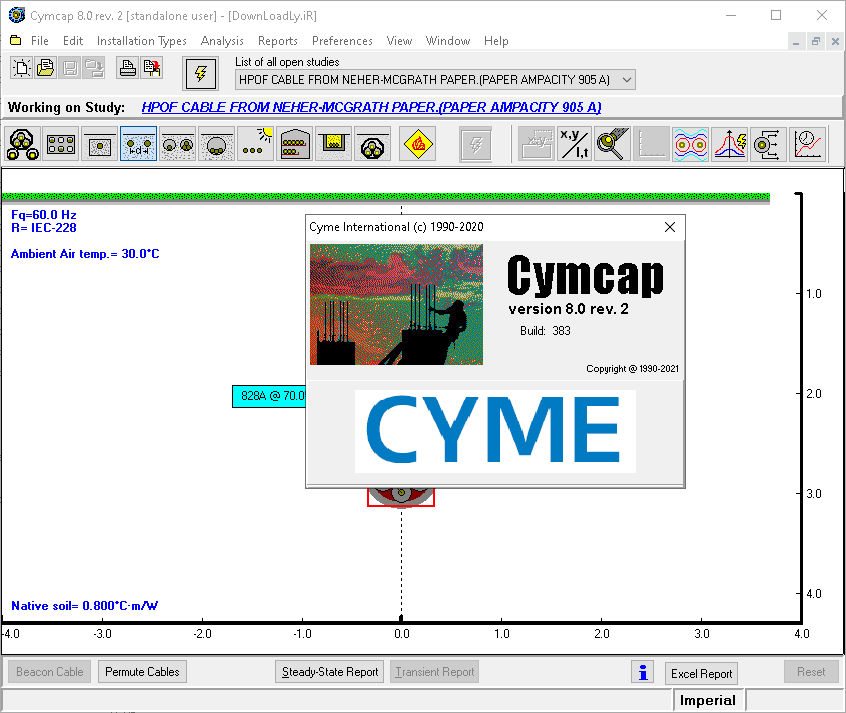Open the Edit menu
This screenshot has width=846, height=713.
[73, 41]
